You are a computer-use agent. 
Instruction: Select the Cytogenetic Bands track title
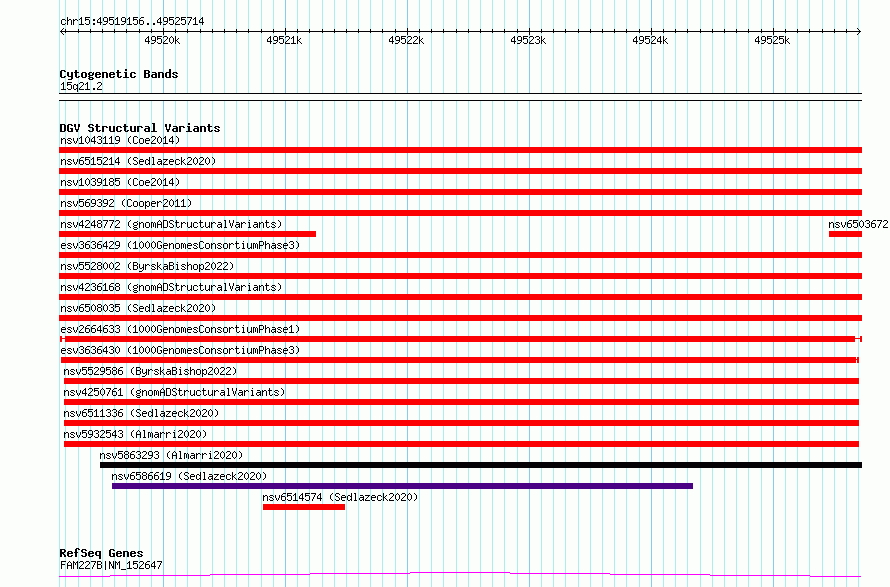[x=119, y=74]
